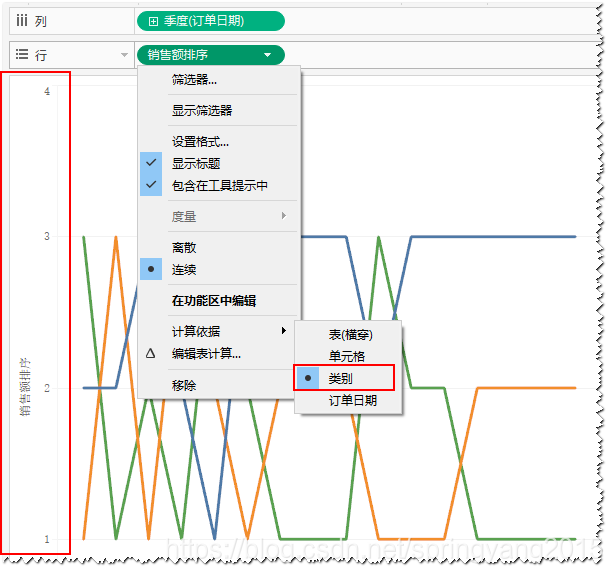Image resolution: width=613 pixels, height=573 pixels.
Task: Click axis tick label 2
Action: tap(47, 388)
